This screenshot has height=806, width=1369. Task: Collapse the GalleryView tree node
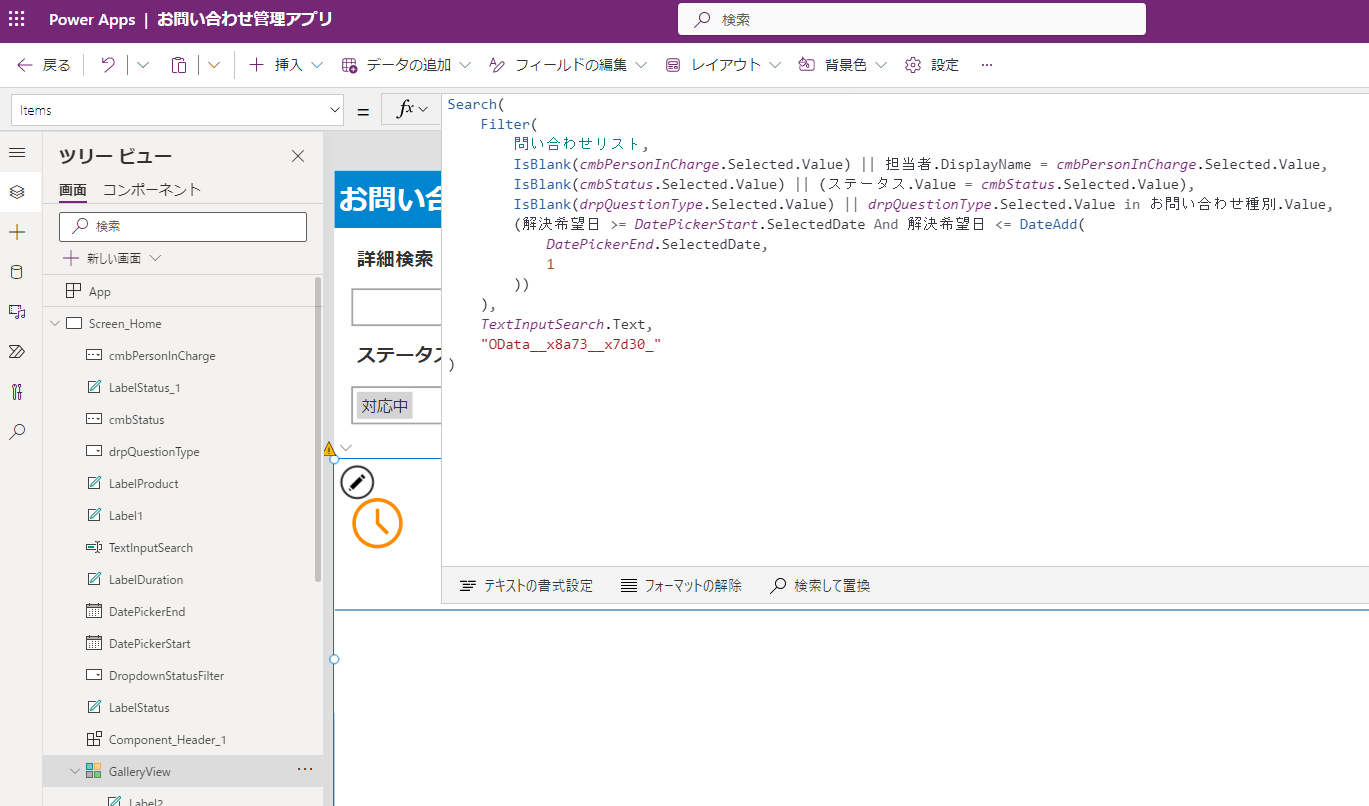(x=74, y=772)
